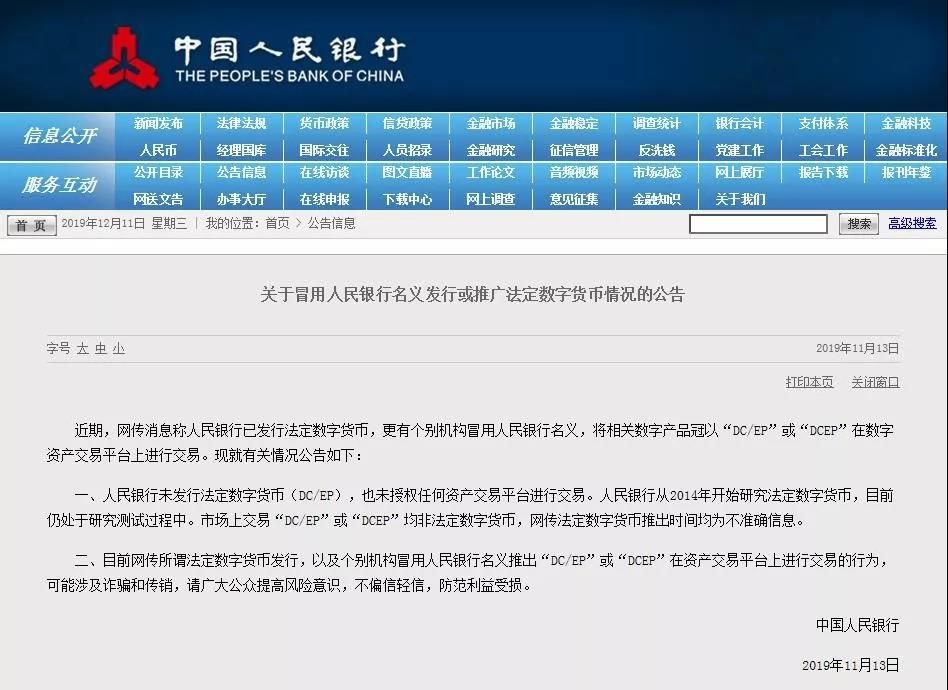
Task: Open 音频视频 section
Action: point(574,172)
